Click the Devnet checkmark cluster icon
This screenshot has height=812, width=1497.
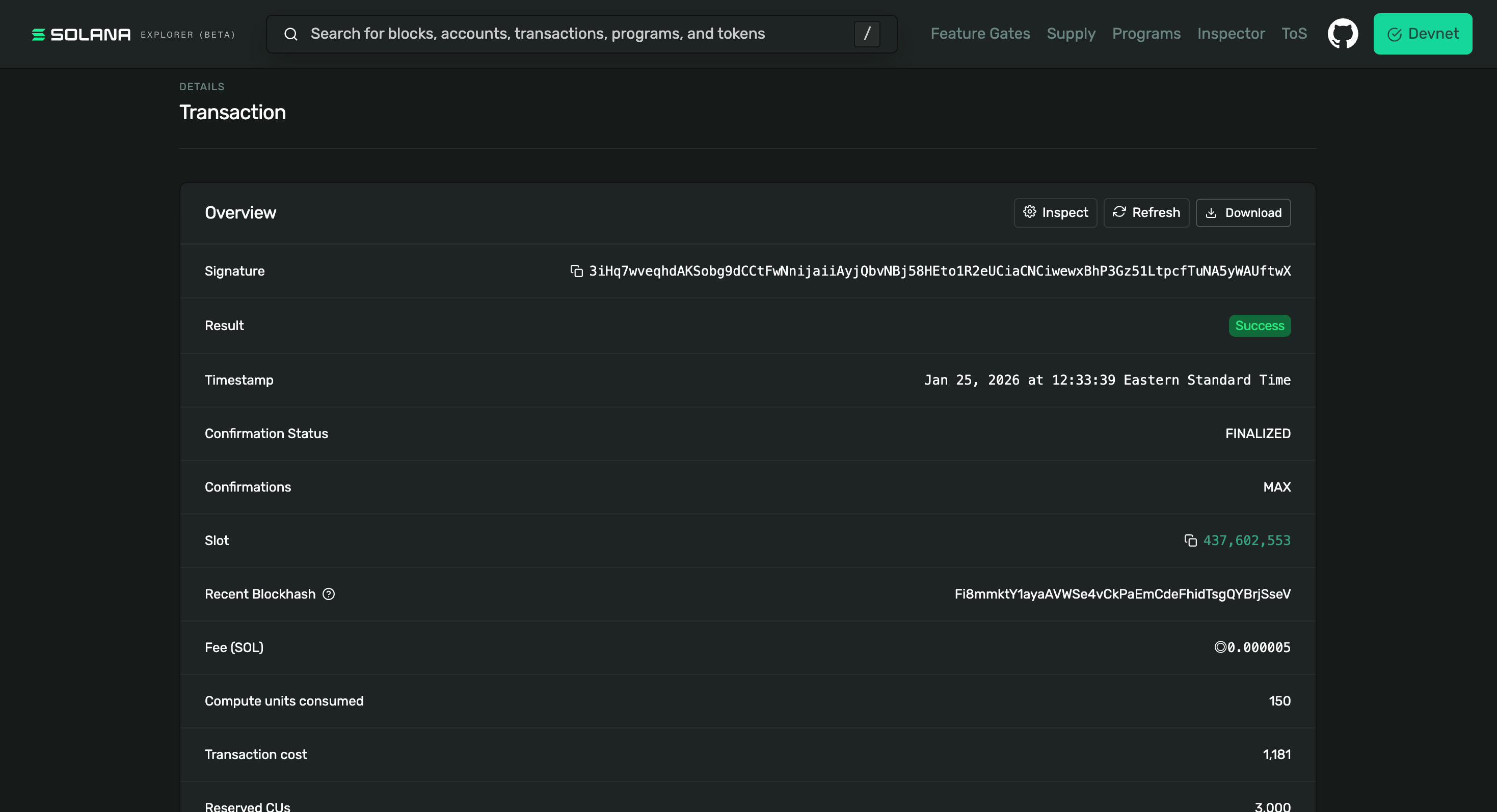[x=1394, y=34]
